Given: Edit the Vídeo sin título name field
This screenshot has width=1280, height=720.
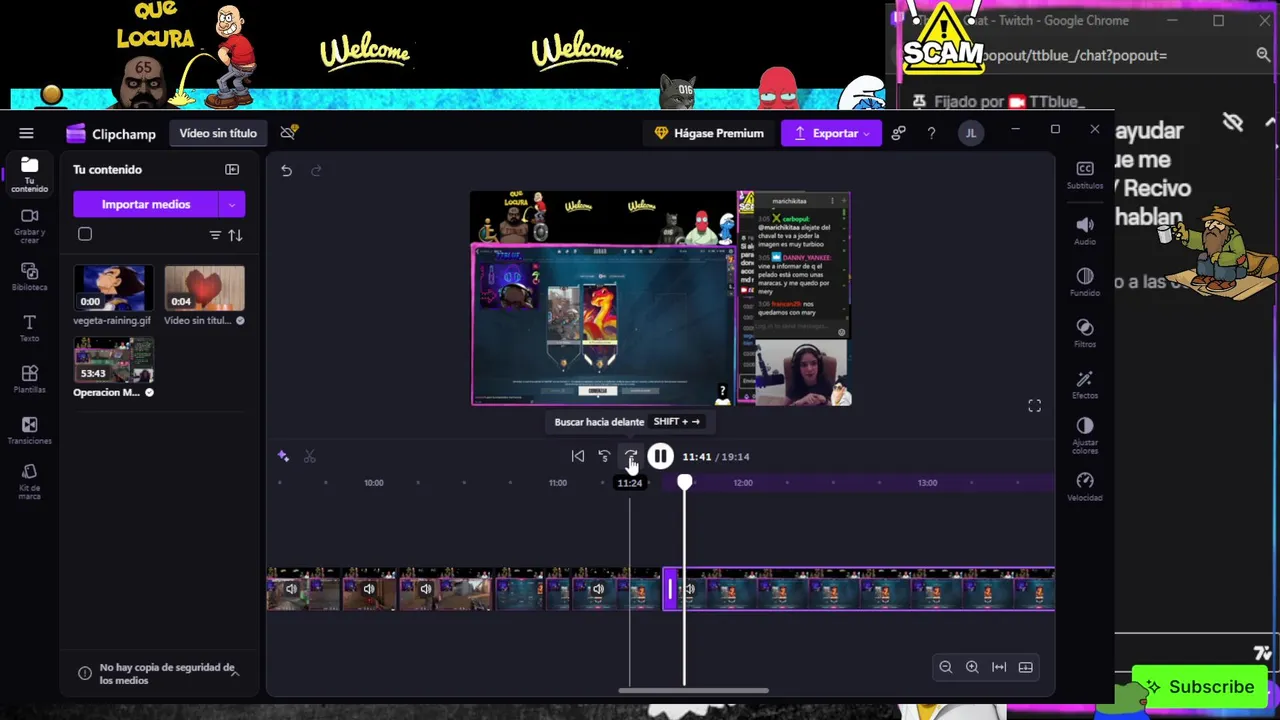Looking at the screenshot, I should (218, 133).
